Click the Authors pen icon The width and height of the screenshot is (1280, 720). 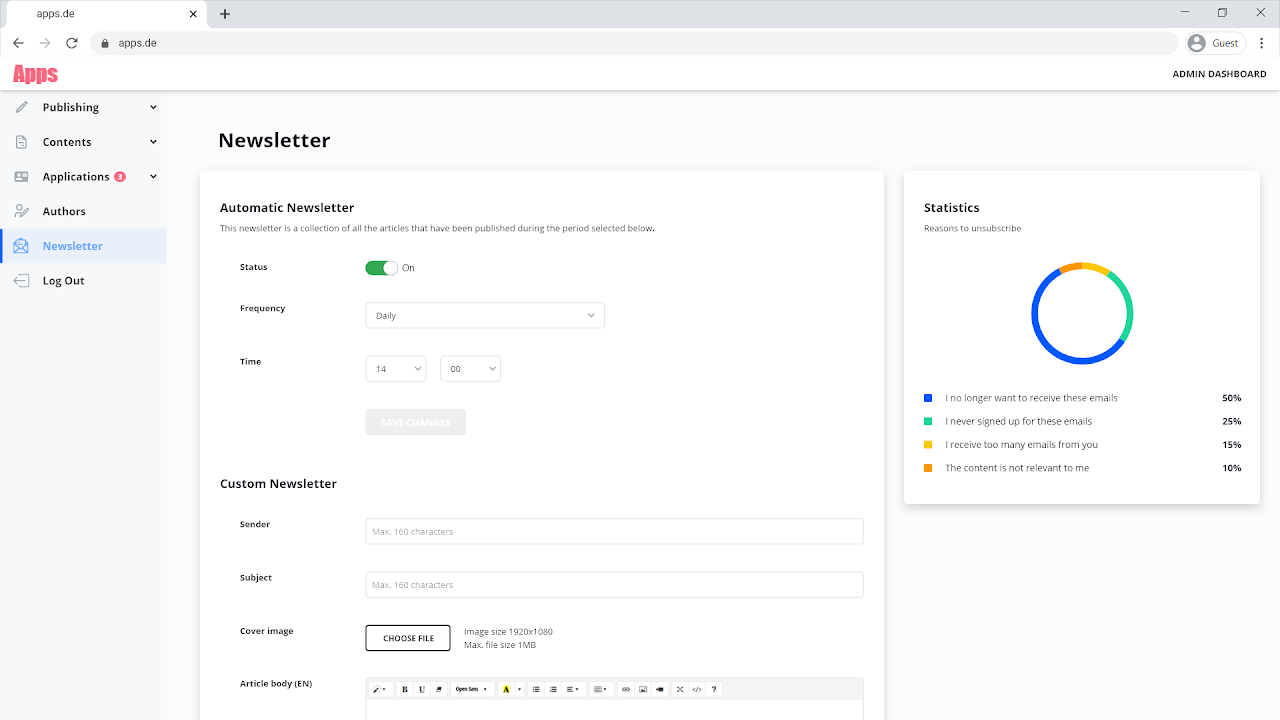pos(22,211)
